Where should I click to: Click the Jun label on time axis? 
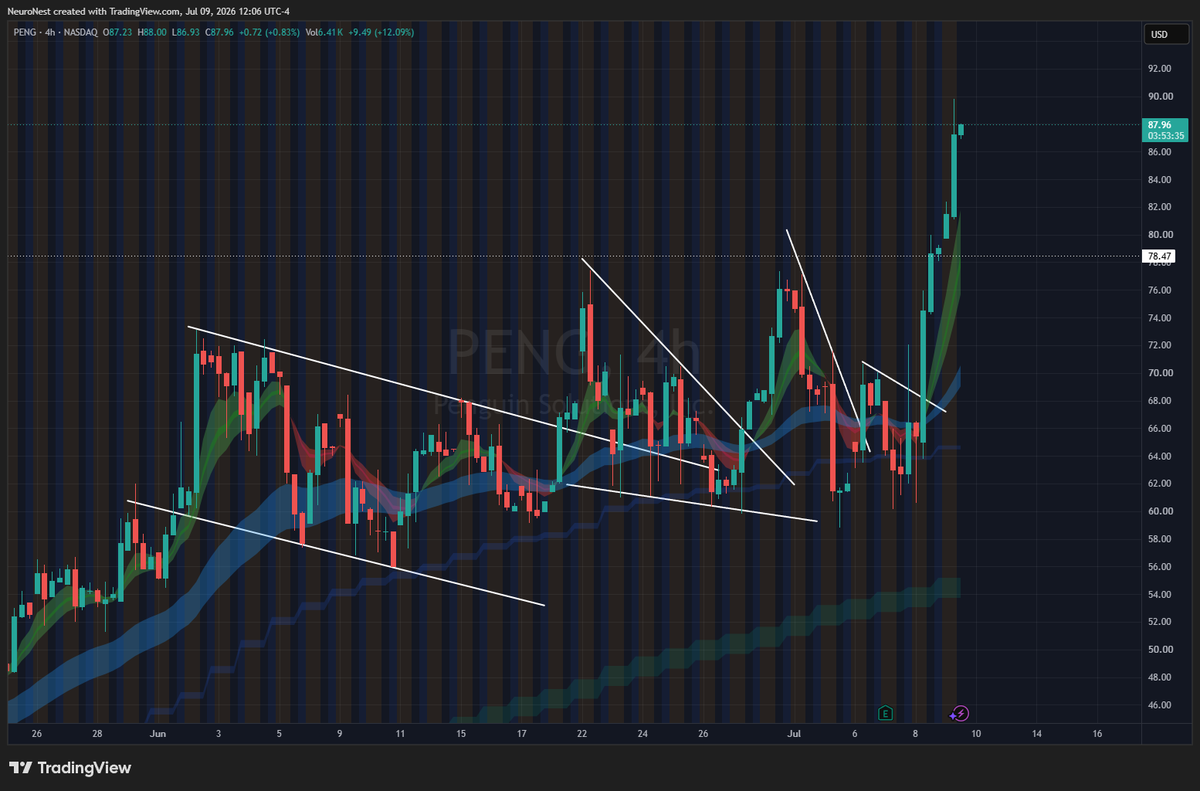point(158,734)
